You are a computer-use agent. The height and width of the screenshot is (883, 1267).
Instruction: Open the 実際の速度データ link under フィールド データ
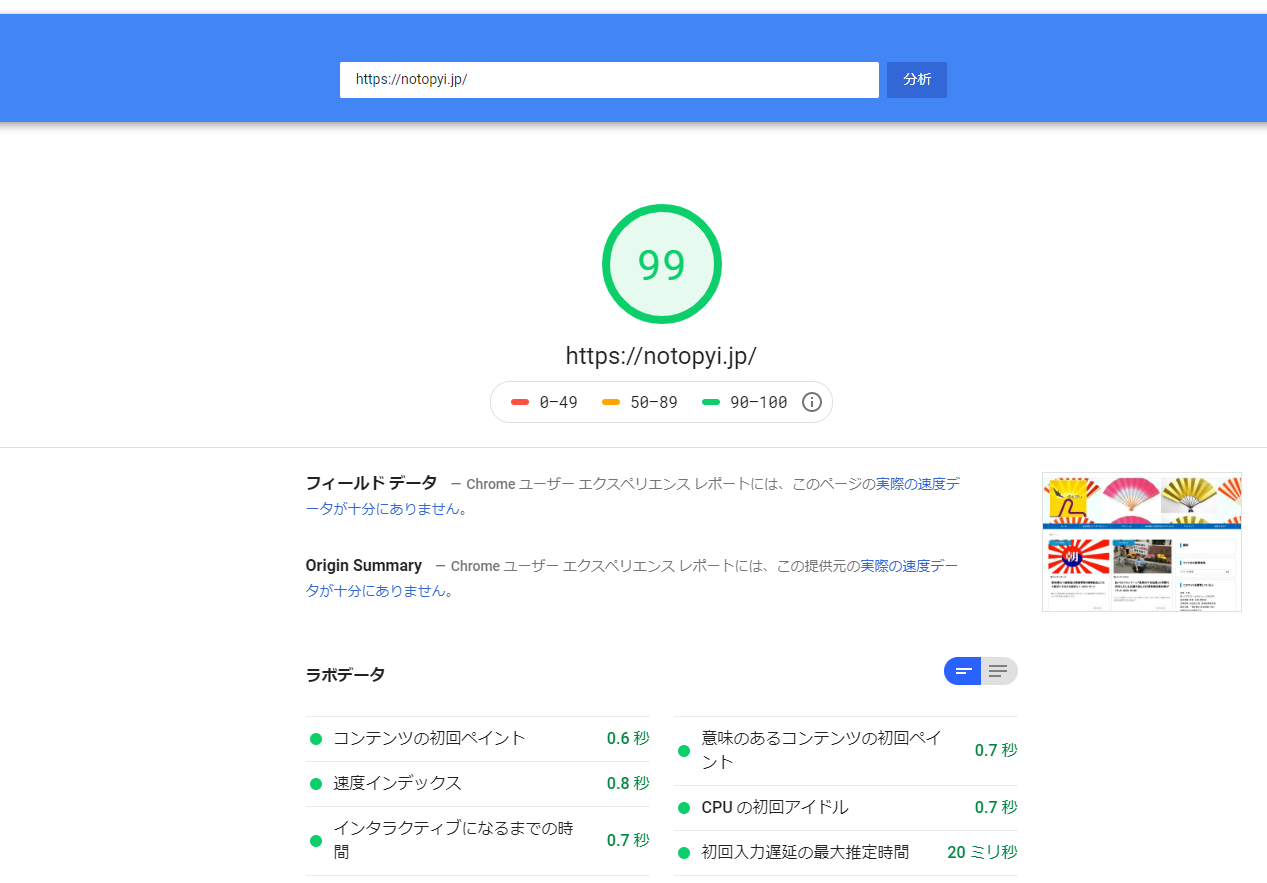click(x=917, y=484)
